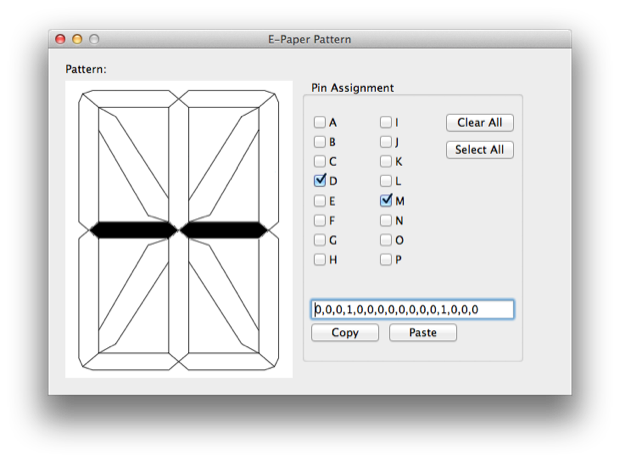Click the lower-right outer vertical segment

(269, 297)
